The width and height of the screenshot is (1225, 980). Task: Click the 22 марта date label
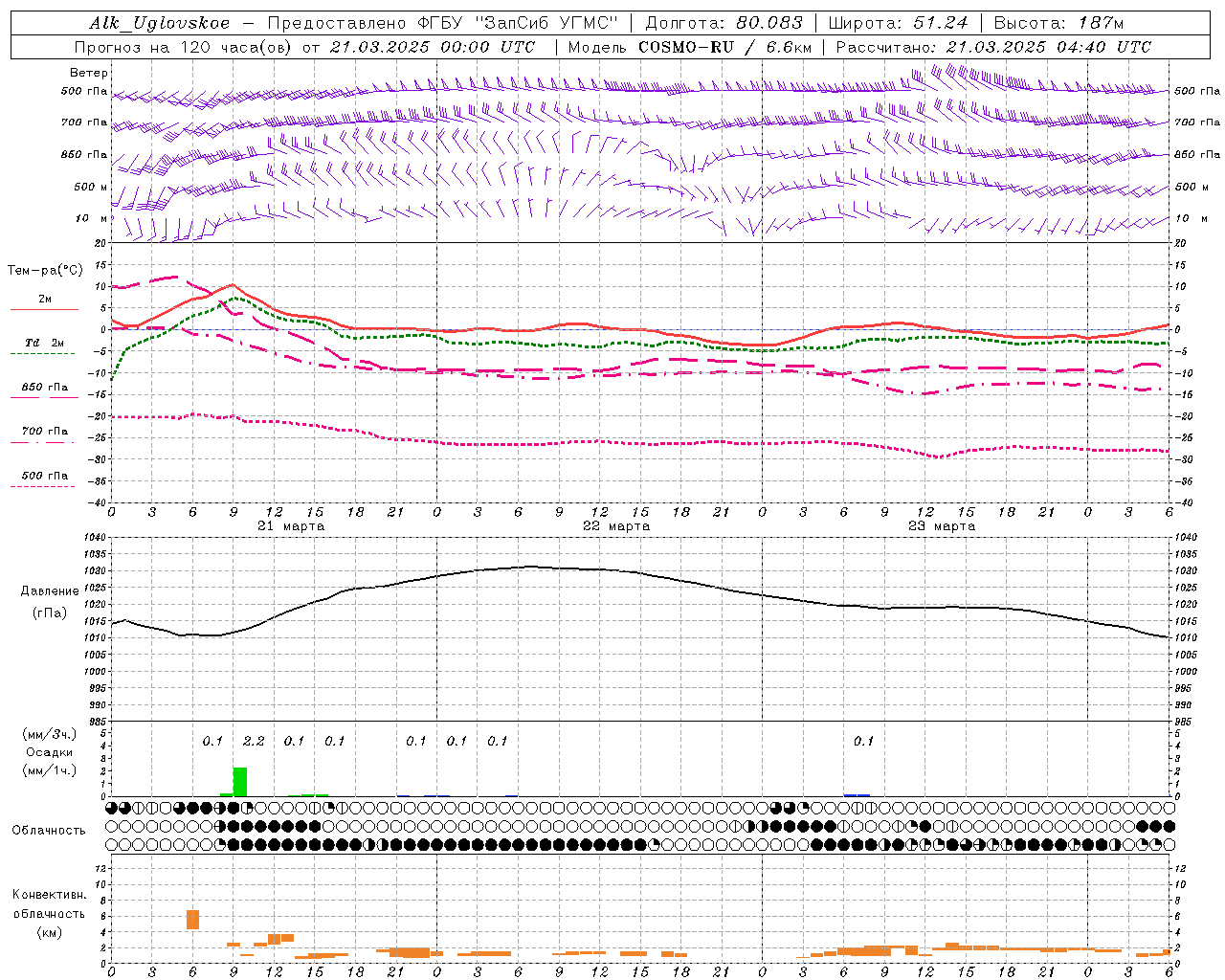(616, 526)
